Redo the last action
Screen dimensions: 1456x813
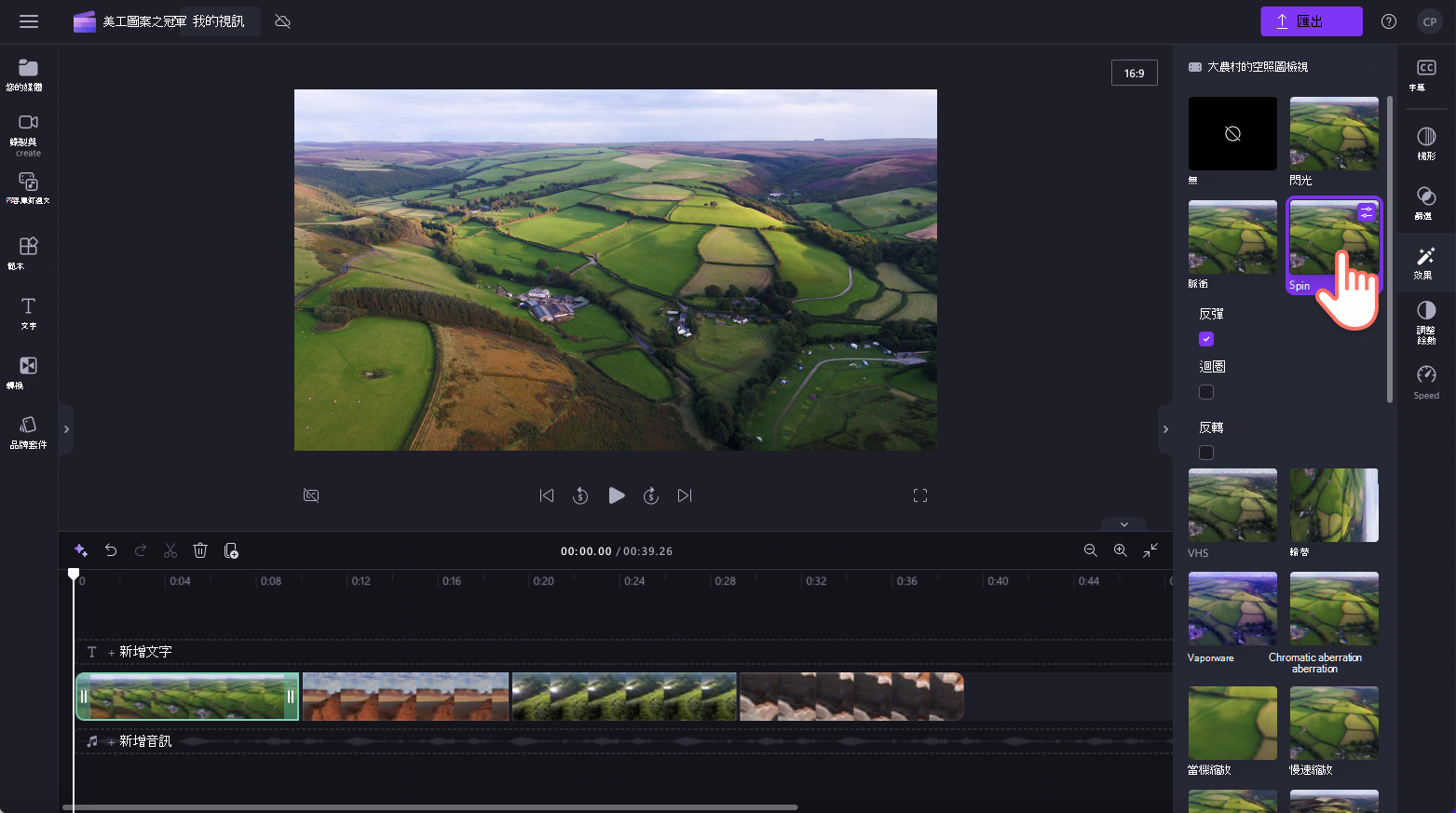coord(141,550)
